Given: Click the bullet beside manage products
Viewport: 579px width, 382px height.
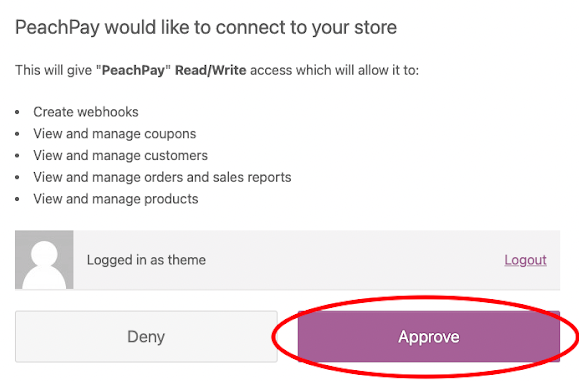Looking at the screenshot, I should [17, 199].
